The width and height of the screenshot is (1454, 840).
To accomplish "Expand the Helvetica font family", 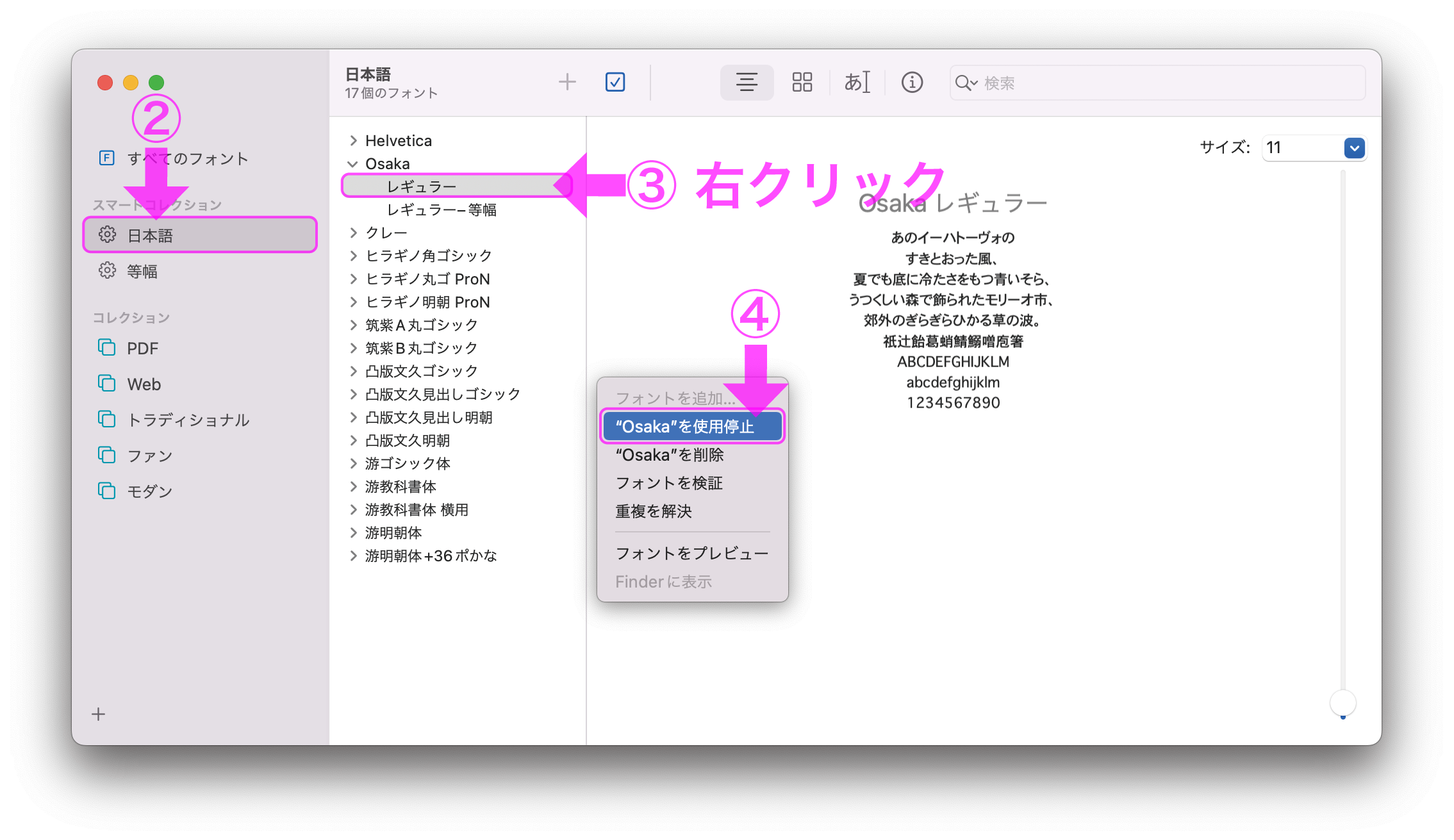I will coord(353,140).
